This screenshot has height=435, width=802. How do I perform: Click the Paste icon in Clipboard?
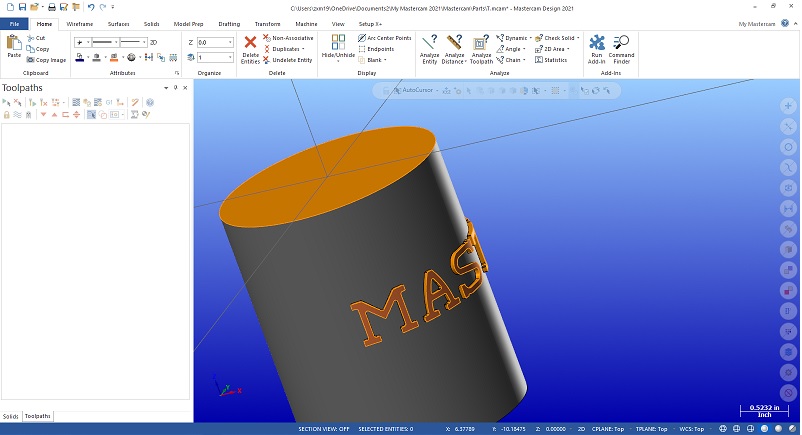pyautogui.click(x=13, y=42)
